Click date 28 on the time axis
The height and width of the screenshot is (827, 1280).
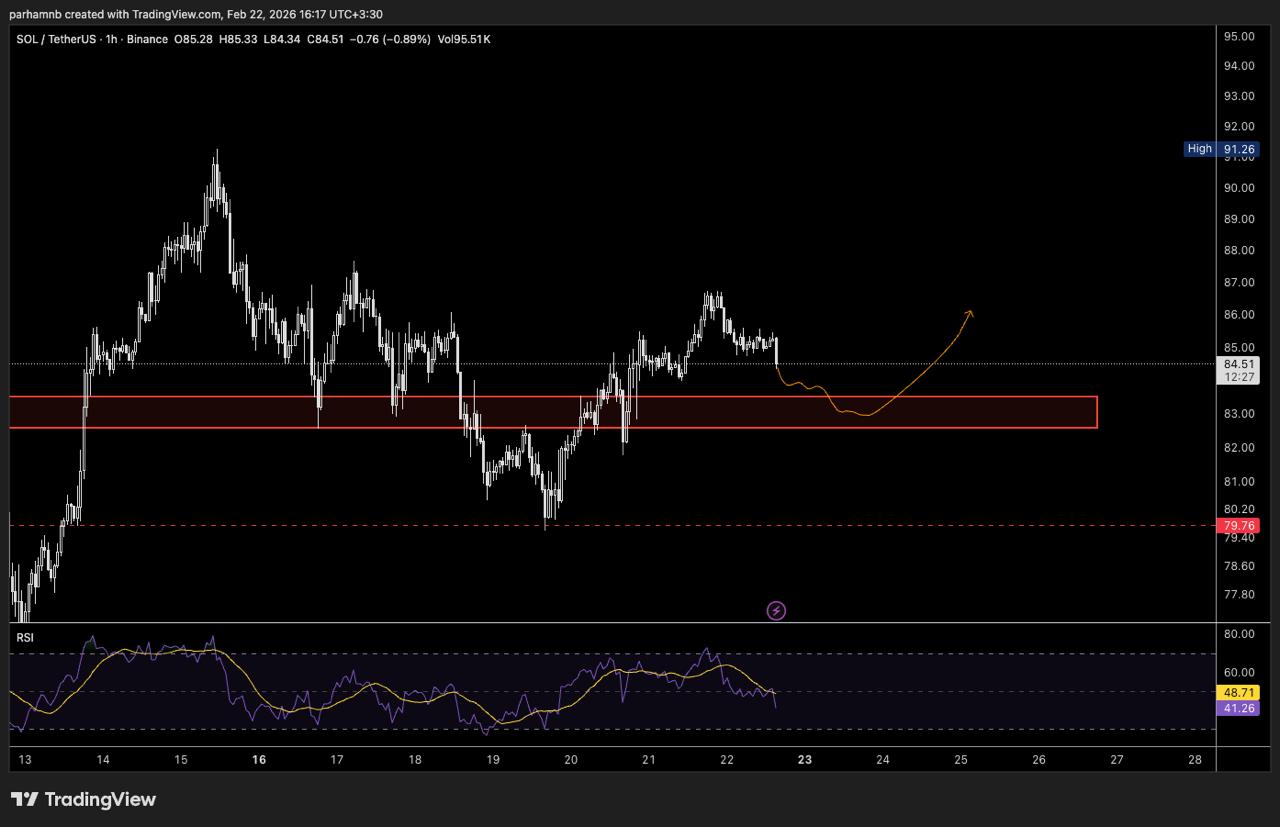1195,760
